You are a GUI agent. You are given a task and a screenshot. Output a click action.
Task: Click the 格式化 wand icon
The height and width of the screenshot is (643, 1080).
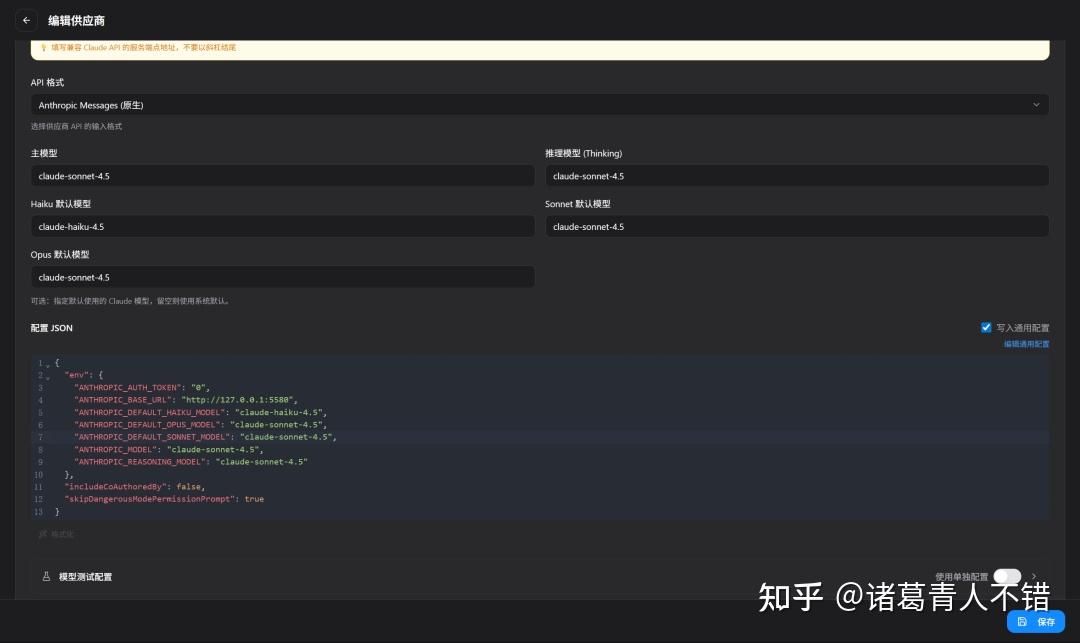(x=42, y=534)
